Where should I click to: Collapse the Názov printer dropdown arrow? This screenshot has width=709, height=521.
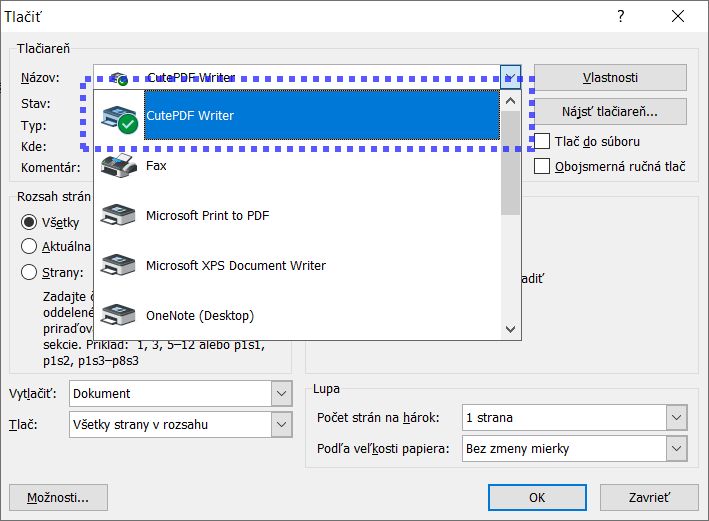coord(510,77)
